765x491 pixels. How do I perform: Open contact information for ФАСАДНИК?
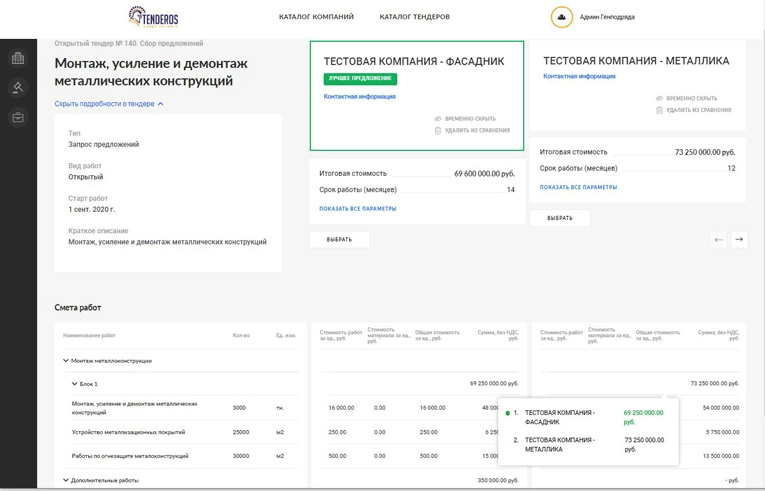(x=360, y=97)
